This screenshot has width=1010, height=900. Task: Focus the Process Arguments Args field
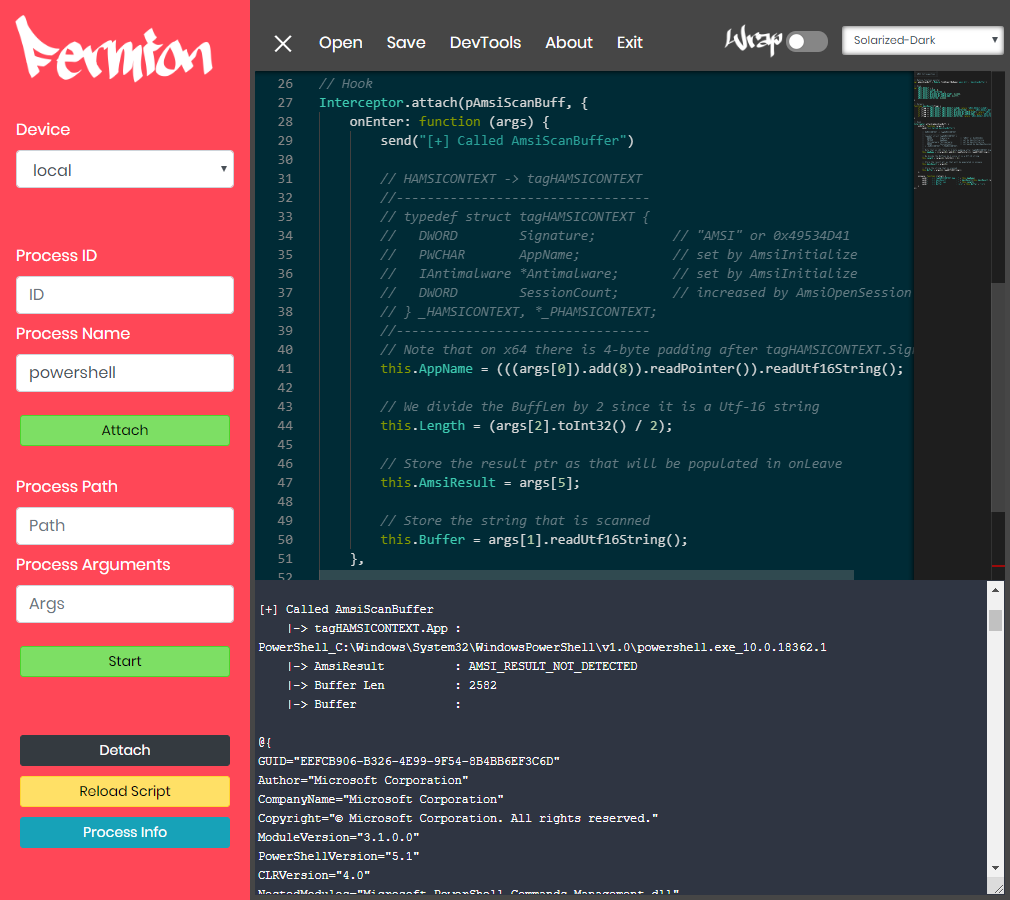point(125,604)
